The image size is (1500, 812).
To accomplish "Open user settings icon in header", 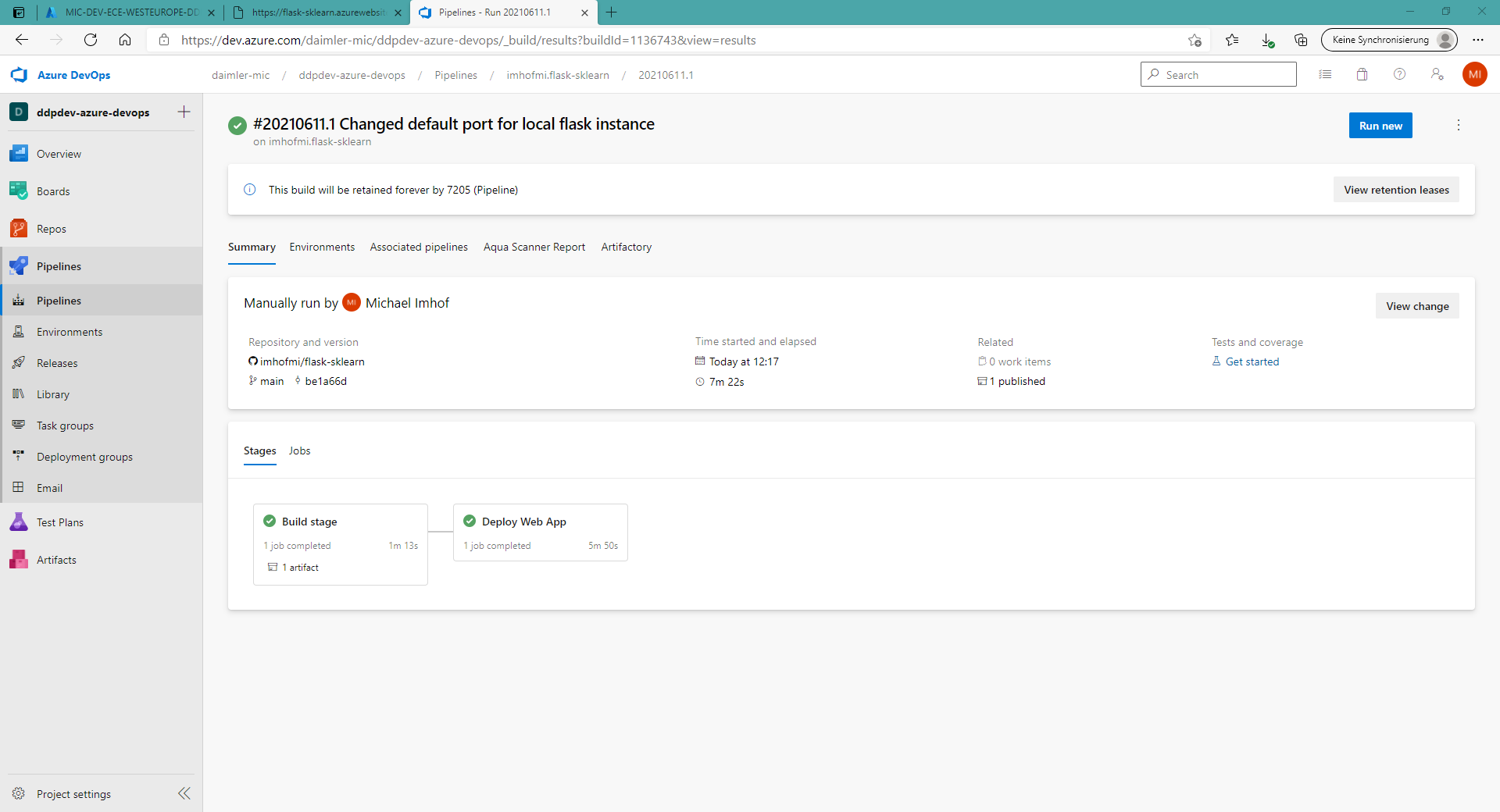I will click(1437, 74).
